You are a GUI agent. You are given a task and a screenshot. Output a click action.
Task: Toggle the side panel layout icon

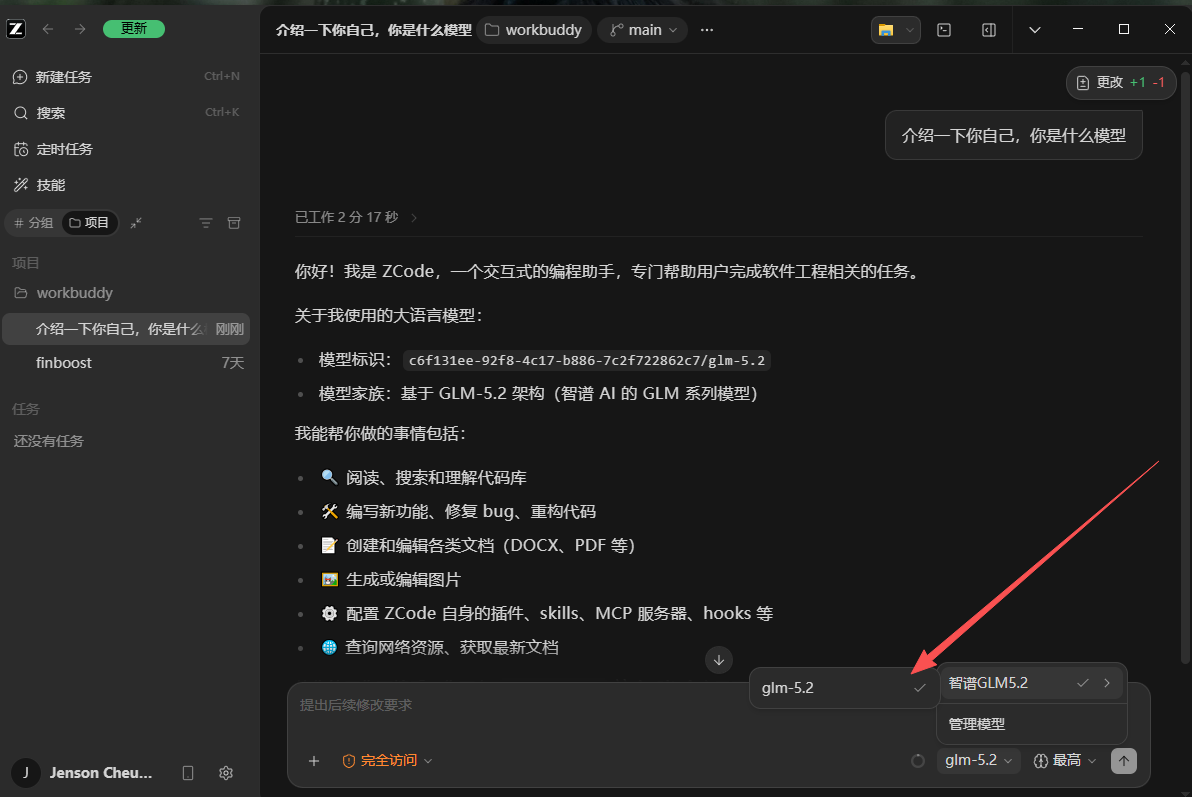click(989, 30)
